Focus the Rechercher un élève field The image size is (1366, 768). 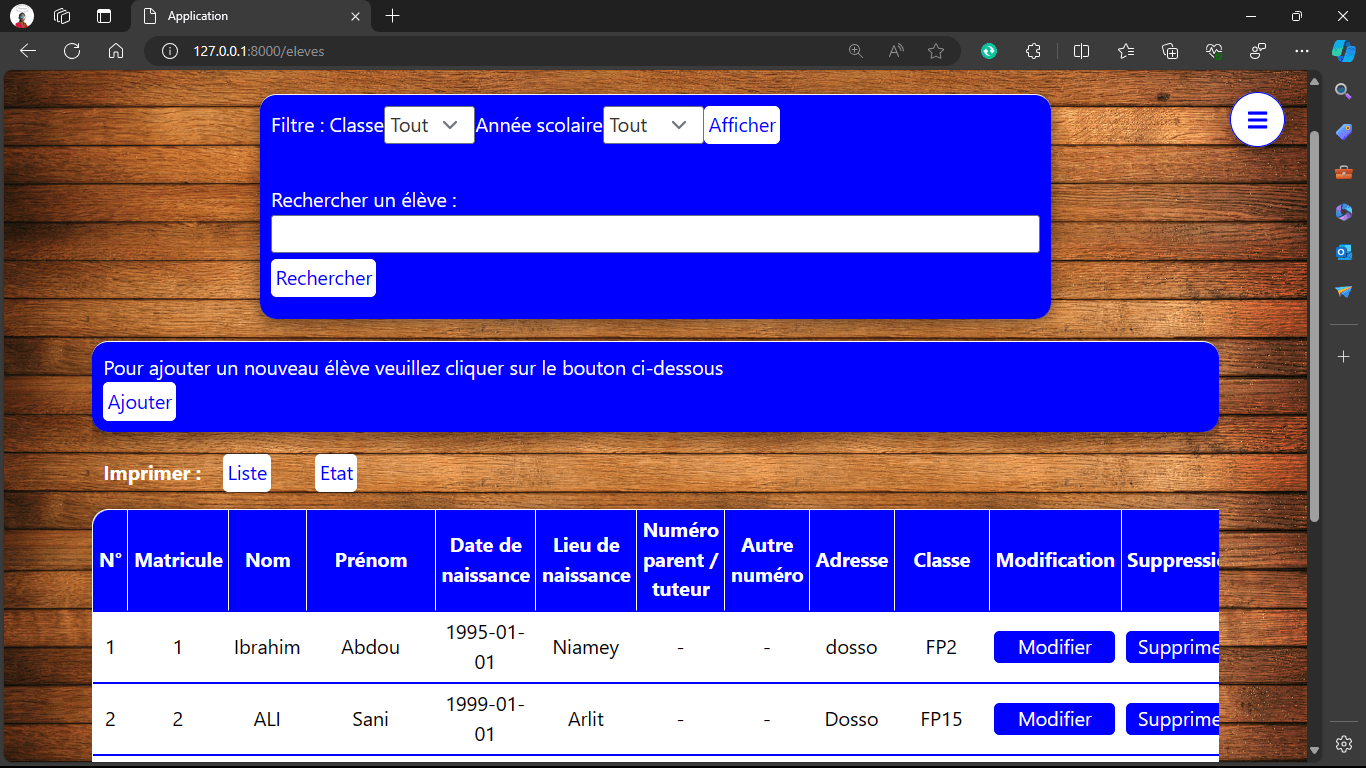pos(655,234)
